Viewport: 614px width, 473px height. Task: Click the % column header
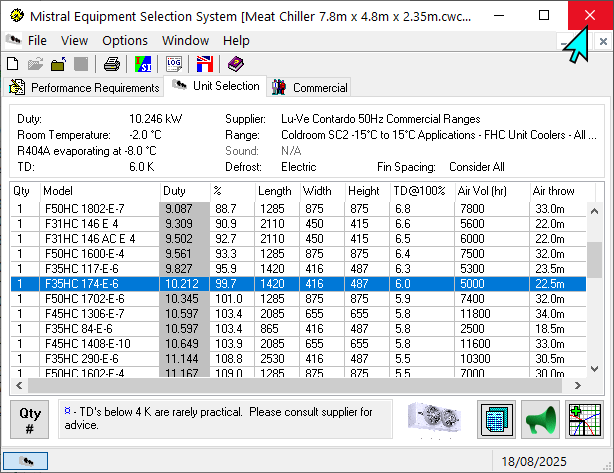pyautogui.click(x=233, y=191)
